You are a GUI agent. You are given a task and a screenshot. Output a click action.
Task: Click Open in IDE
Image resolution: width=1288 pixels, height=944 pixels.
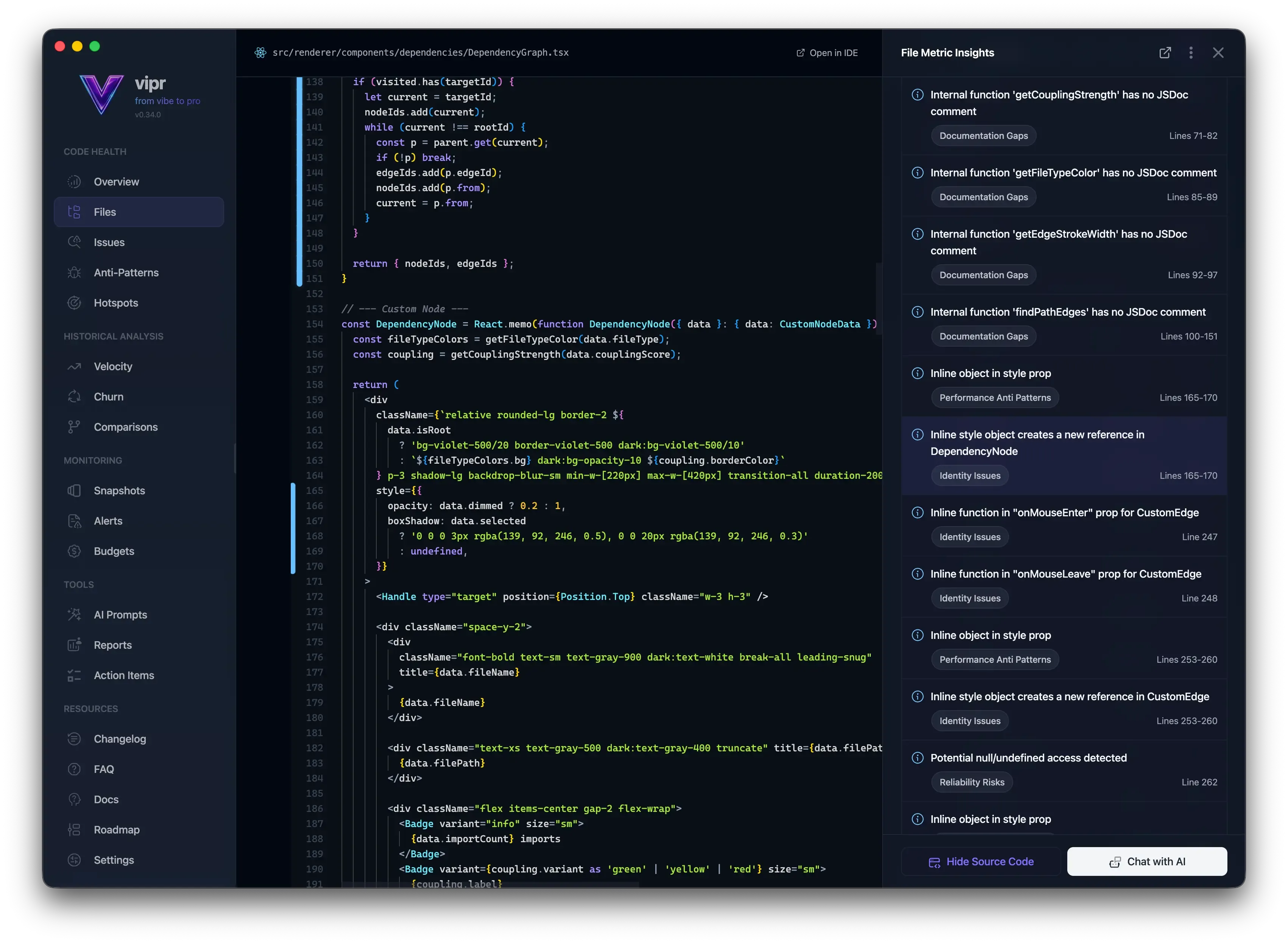point(827,53)
